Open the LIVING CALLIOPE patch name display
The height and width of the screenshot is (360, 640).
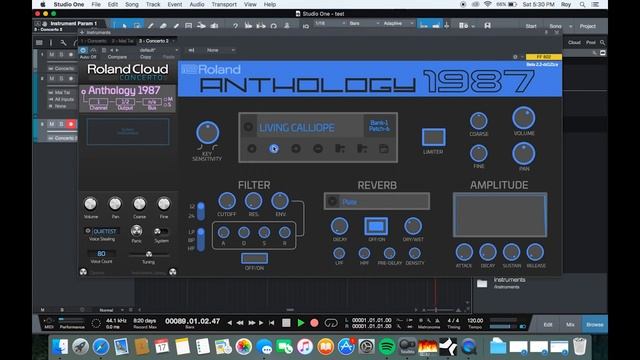(309, 128)
